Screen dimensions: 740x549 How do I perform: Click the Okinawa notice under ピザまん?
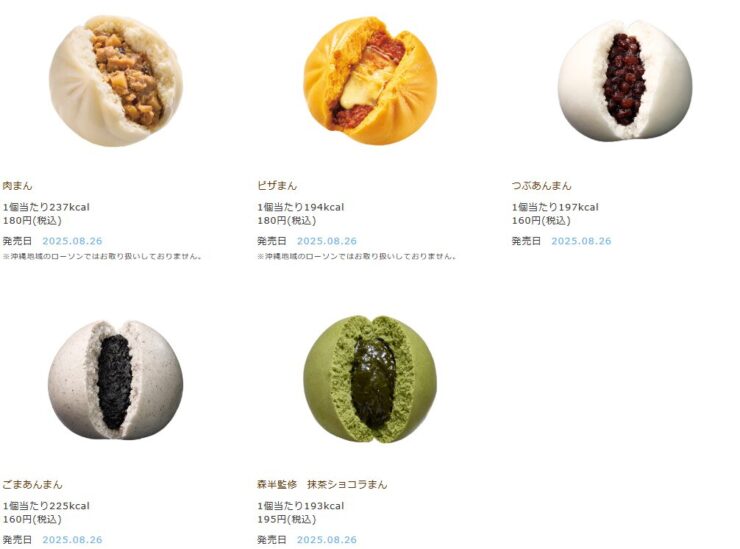(357, 256)
